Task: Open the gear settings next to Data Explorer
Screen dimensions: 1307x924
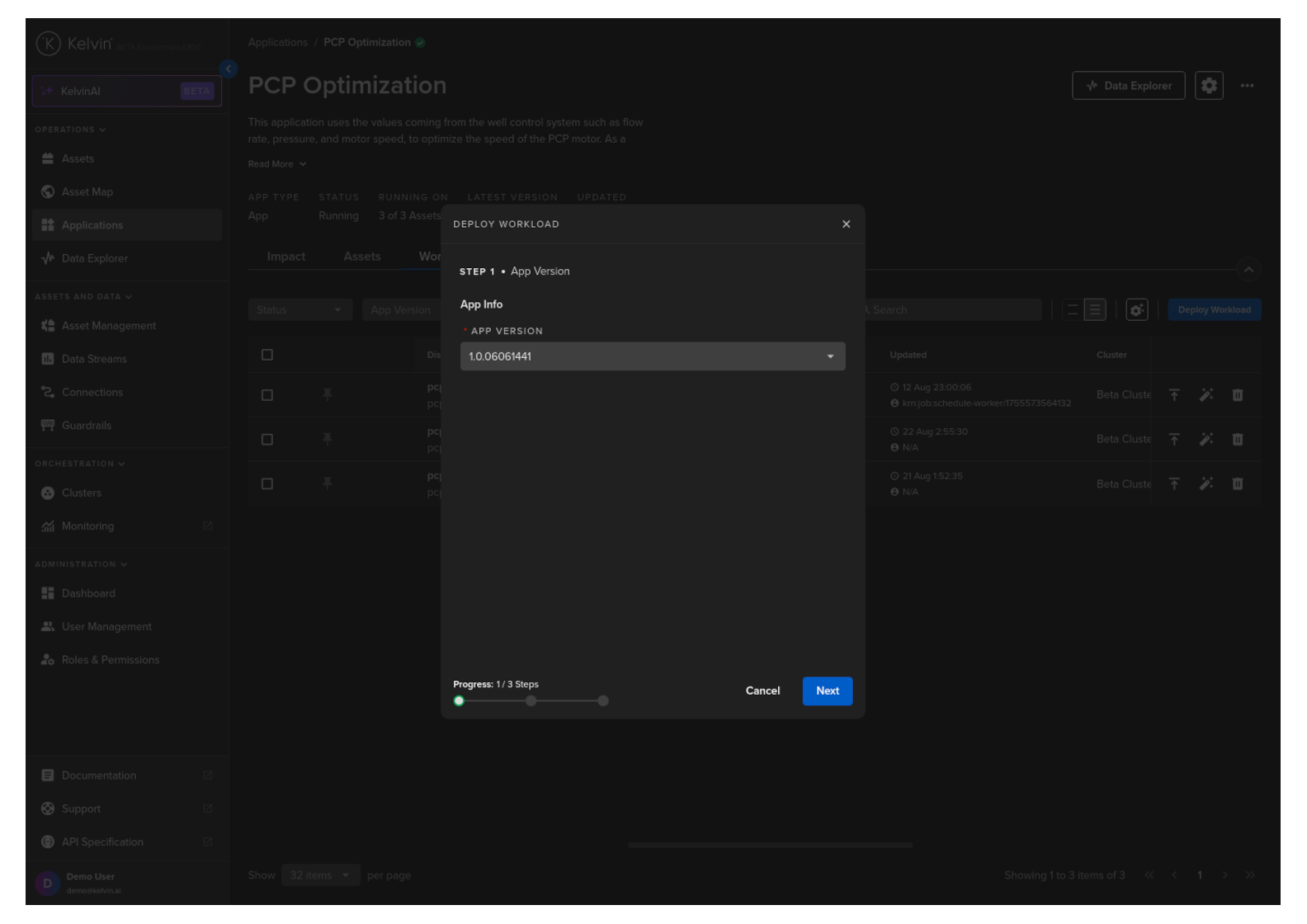Action: (1208, 86)
